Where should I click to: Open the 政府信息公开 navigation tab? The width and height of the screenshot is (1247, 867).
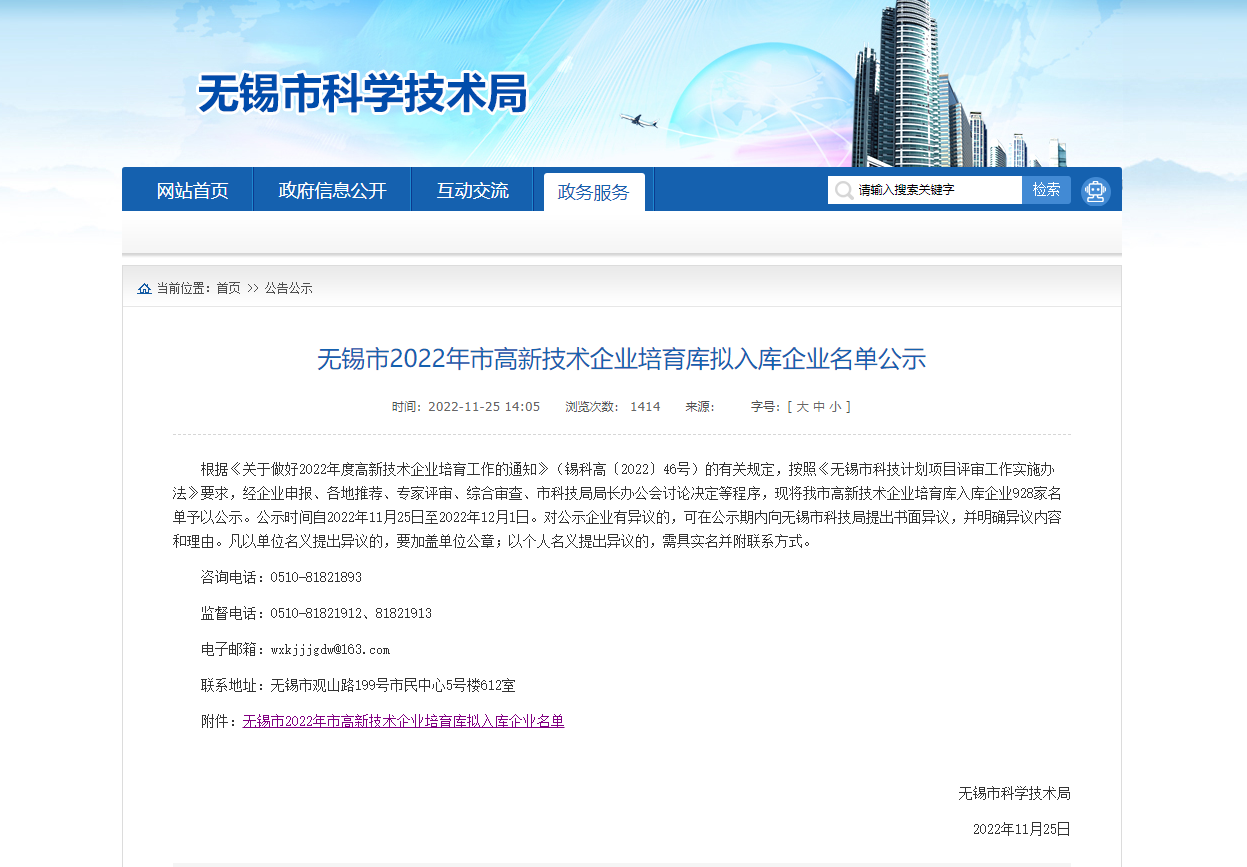pos(332,191)
